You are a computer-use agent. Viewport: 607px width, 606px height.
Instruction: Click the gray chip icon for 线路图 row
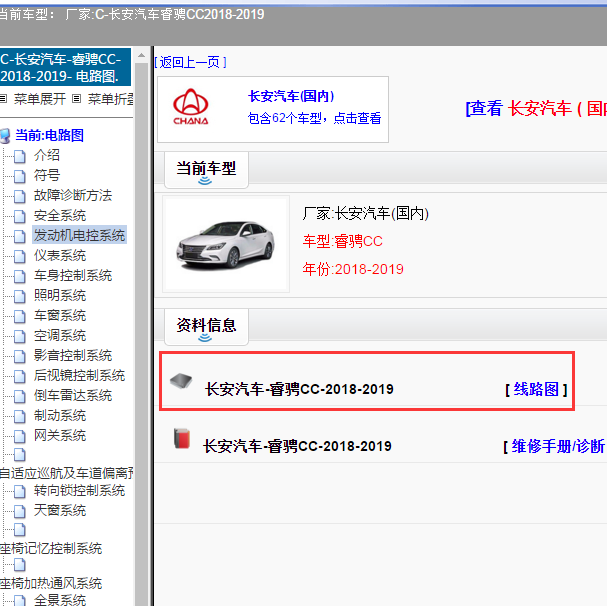pos(181,381)
